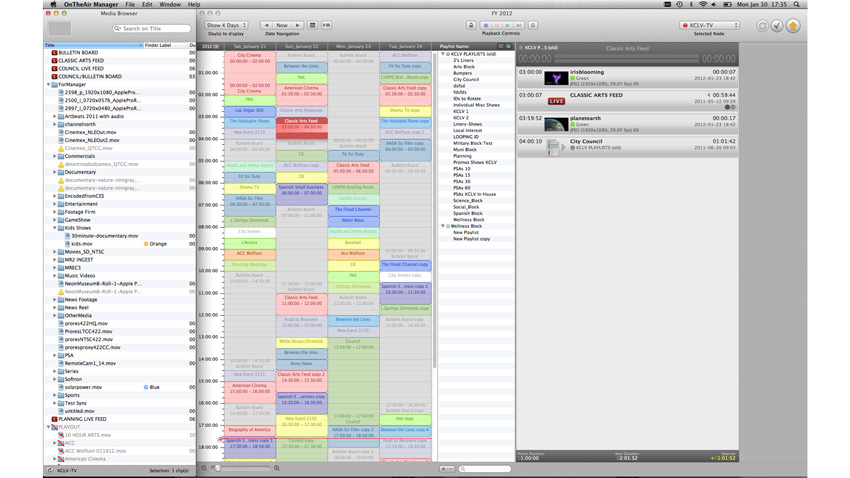The image size is (850, 478).
Task: Sort by the Finder Label column header
Action: pyautogui.click(x=165, y=45)
